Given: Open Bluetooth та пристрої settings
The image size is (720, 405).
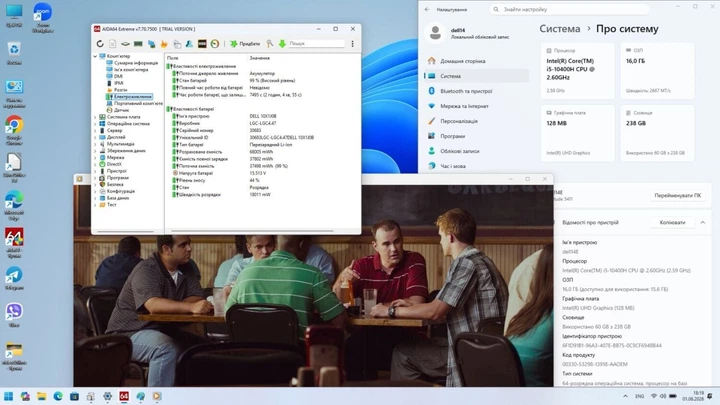Looking at the screenshot, I should 477,91.
